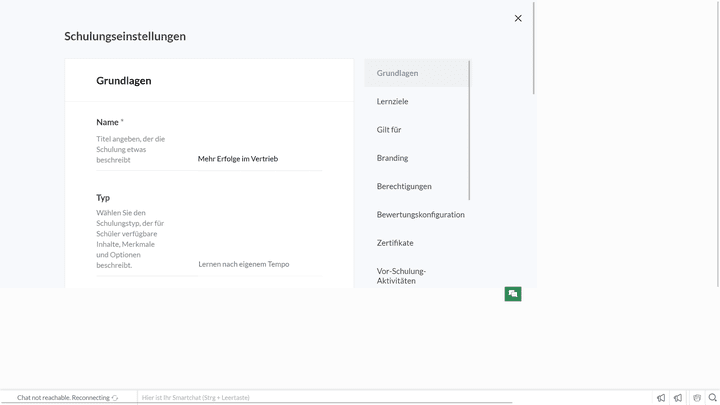Image resolution: width=720 pixels, height=405 pixels.
Task: Click the megaphone icon next to the mask icon
Action: tap(678, 398)
